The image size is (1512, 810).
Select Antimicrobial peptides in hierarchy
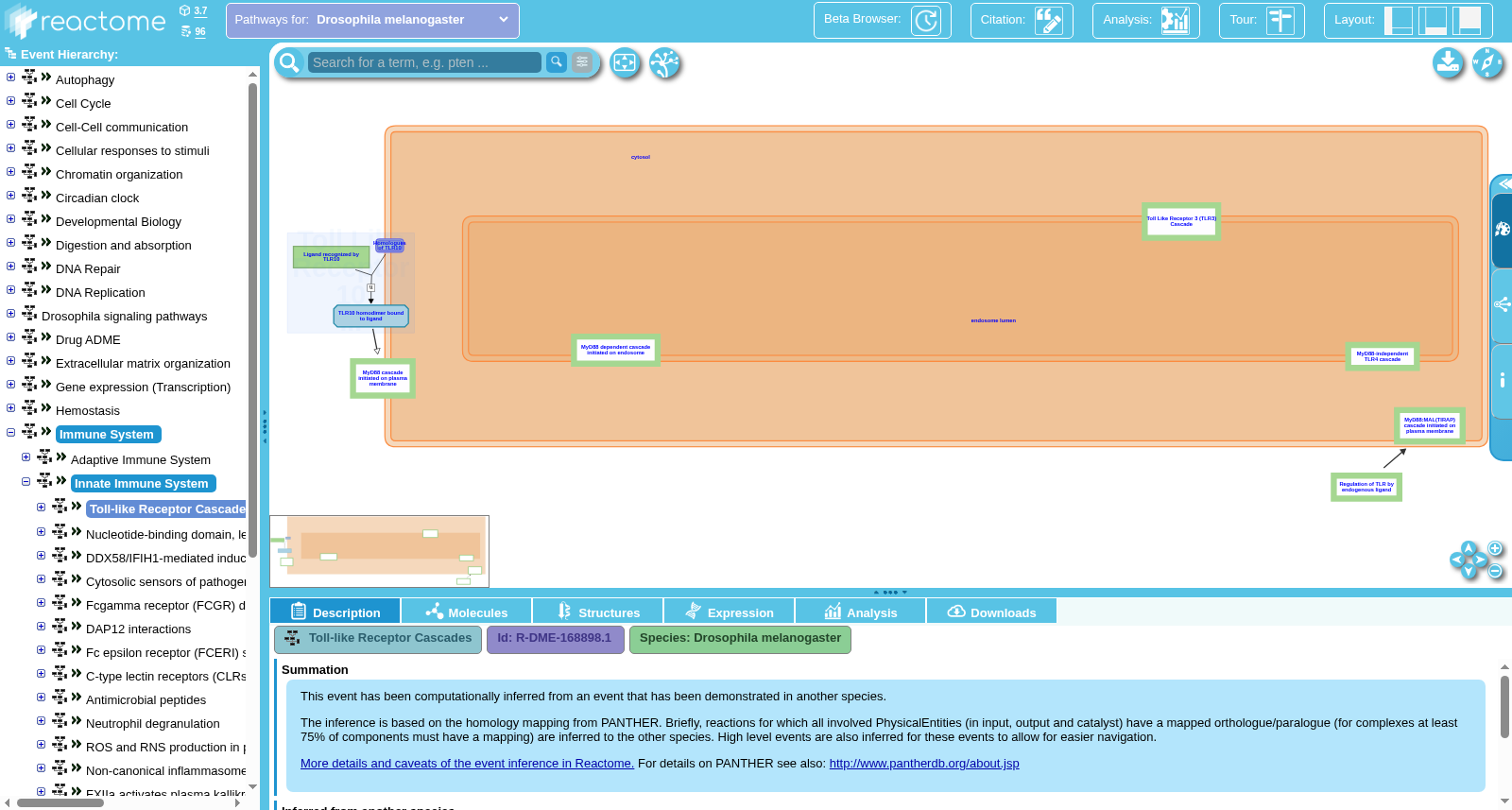coord(146,700)
